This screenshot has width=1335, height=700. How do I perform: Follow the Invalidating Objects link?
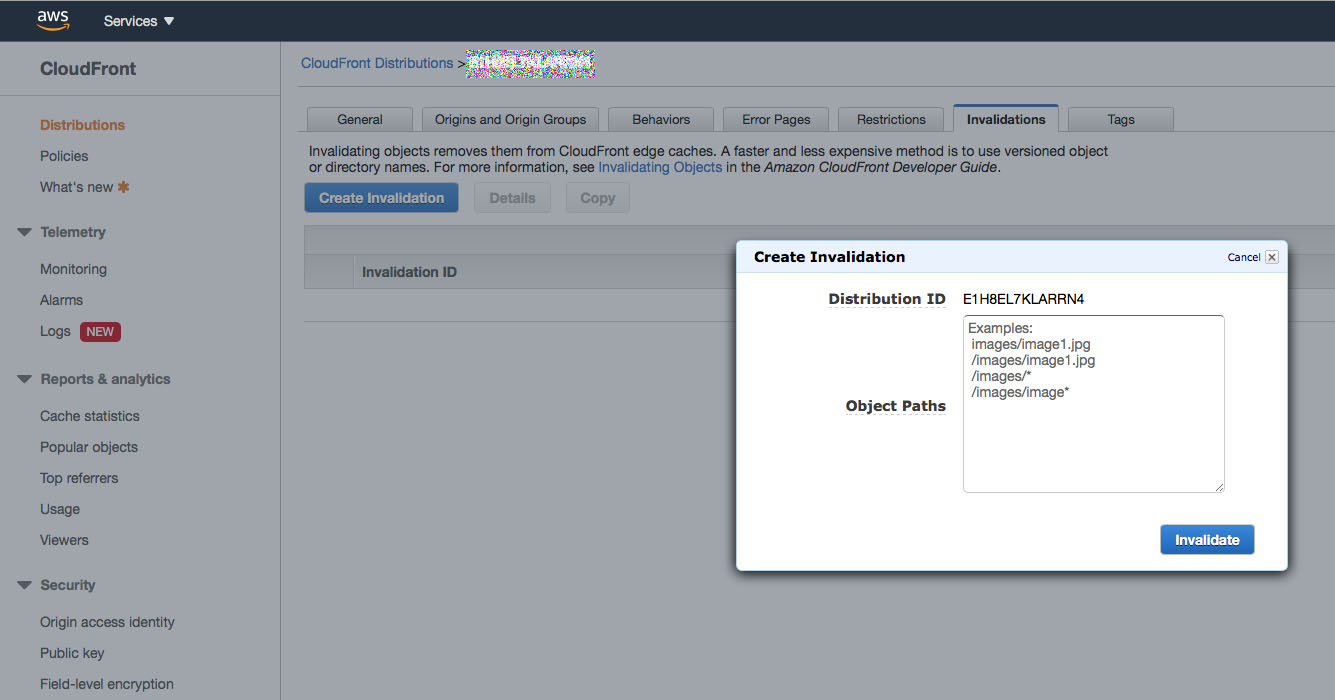660,167
